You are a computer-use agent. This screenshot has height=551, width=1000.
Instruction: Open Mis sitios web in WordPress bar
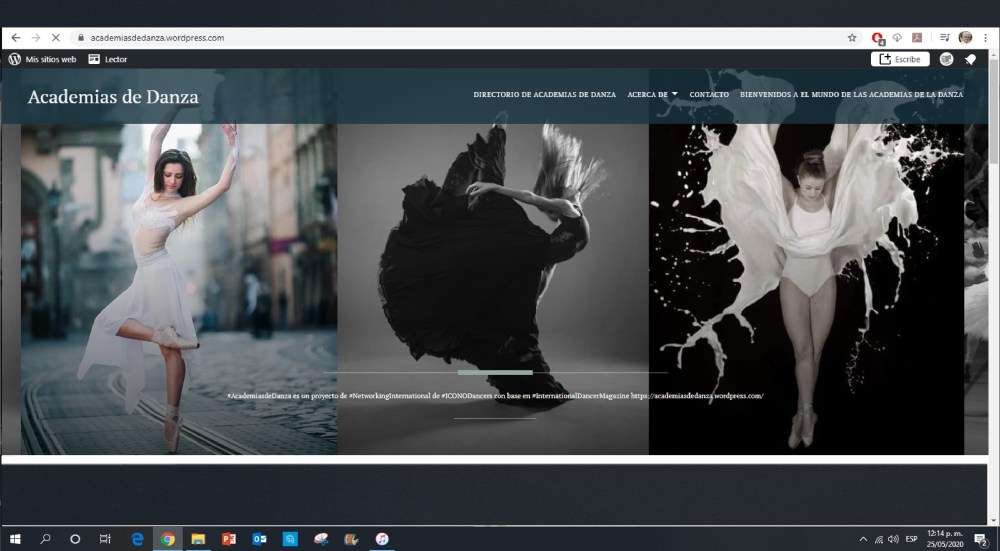pyautogui.click(x=42, y=59)
